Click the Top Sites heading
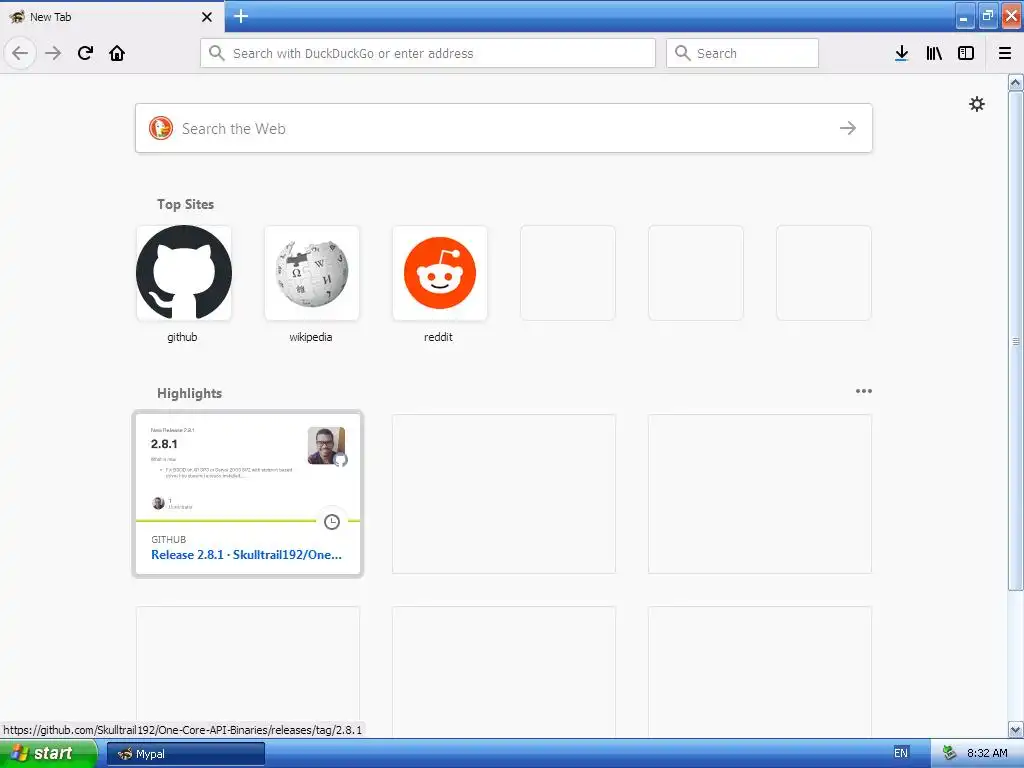1024x768 pixels. tap(185, 204)
